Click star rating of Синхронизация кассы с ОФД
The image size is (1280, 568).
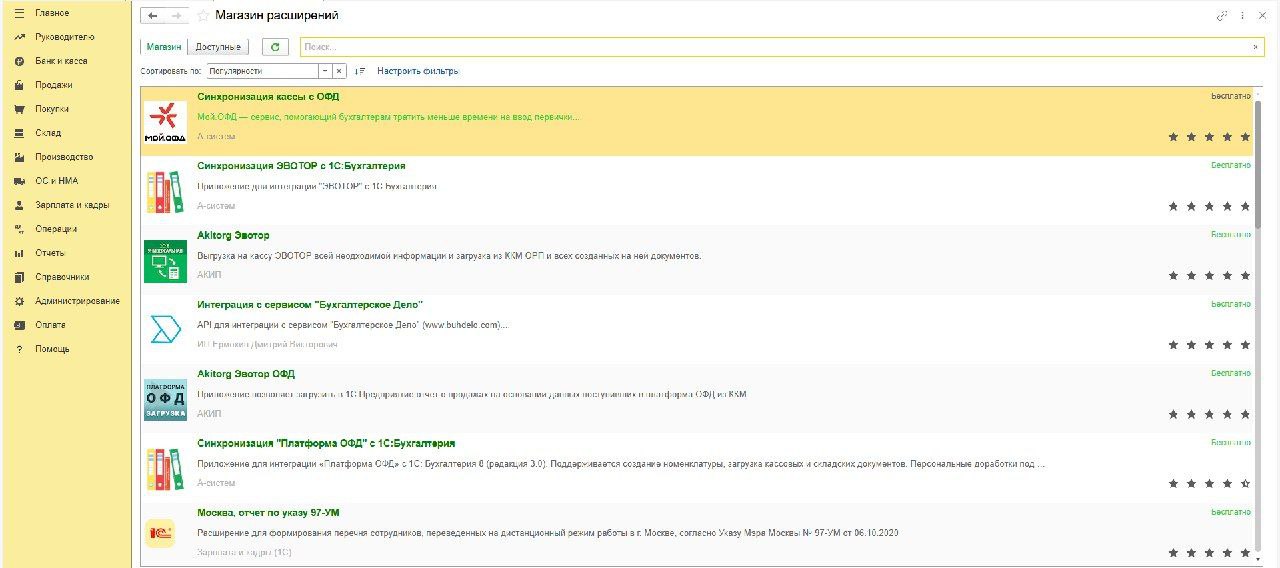(x=1209, y=137)
